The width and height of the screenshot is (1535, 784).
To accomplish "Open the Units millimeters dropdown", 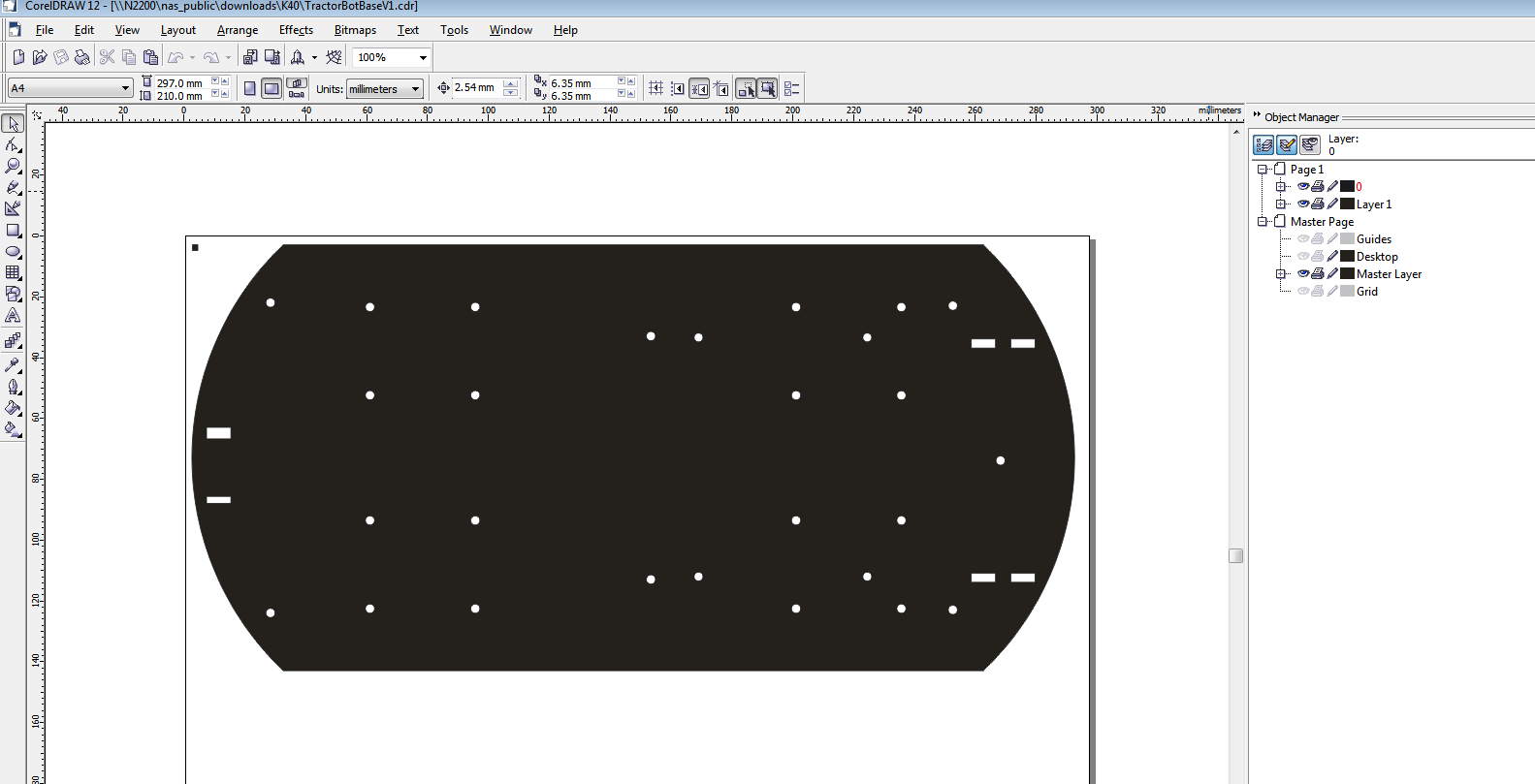I will tap(415, 89).
